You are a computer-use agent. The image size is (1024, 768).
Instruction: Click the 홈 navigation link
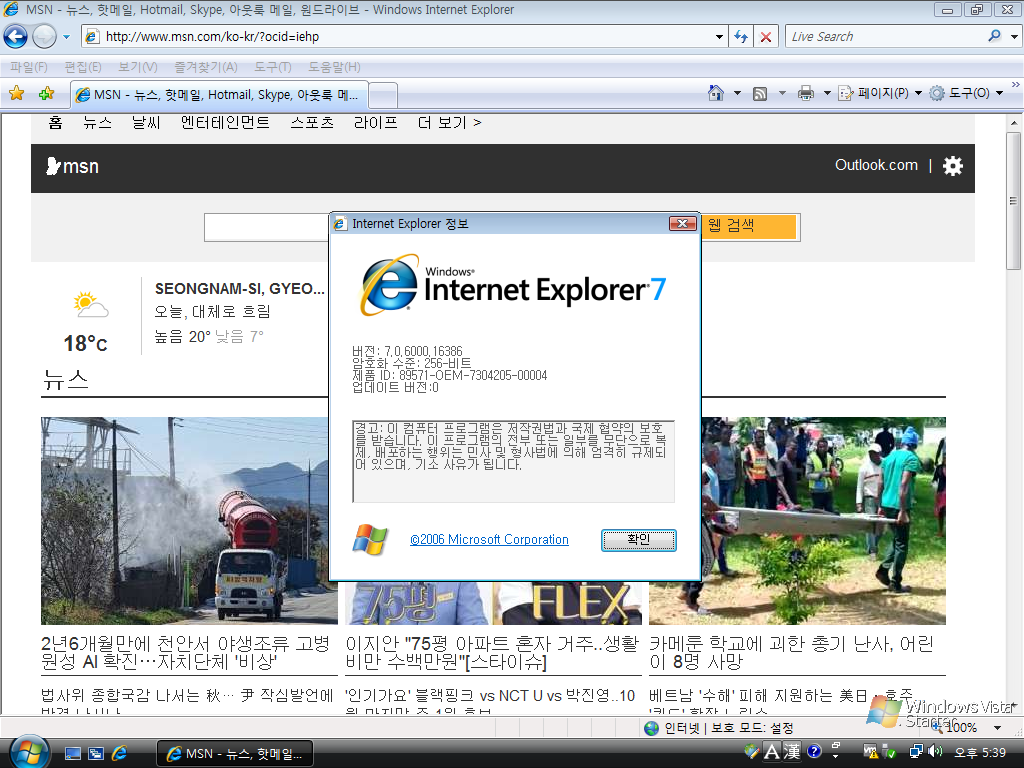[x=56, y=122]
